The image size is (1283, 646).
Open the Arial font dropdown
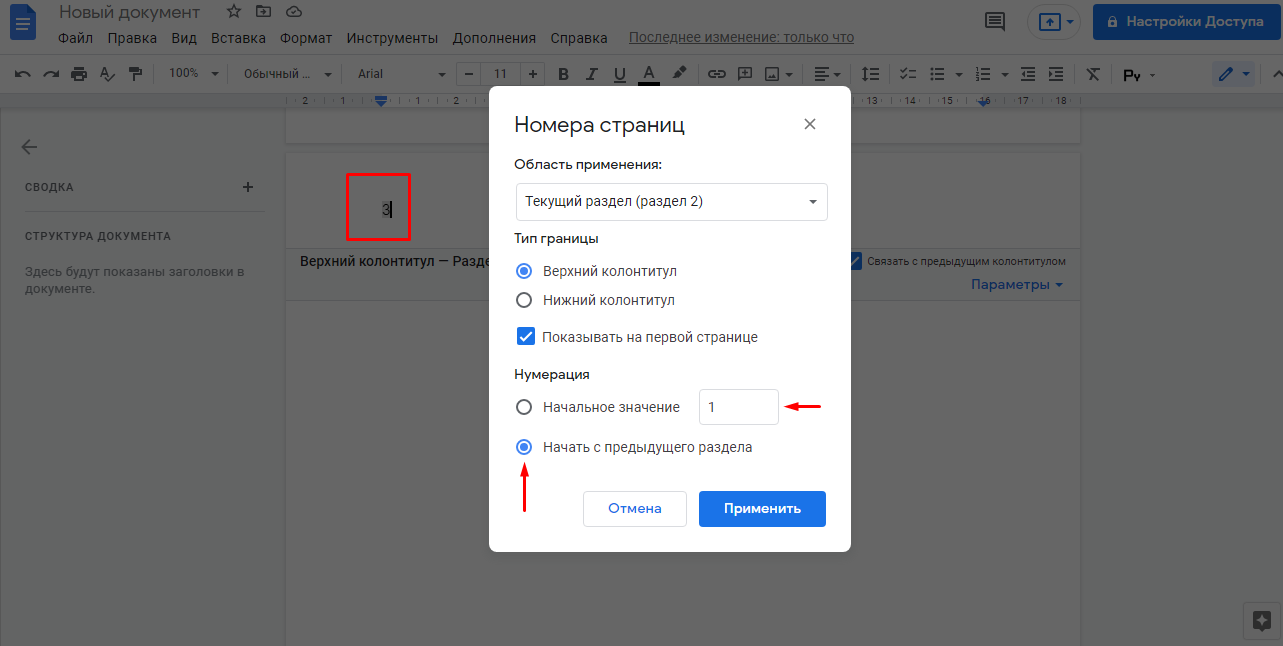pos(398,74)
